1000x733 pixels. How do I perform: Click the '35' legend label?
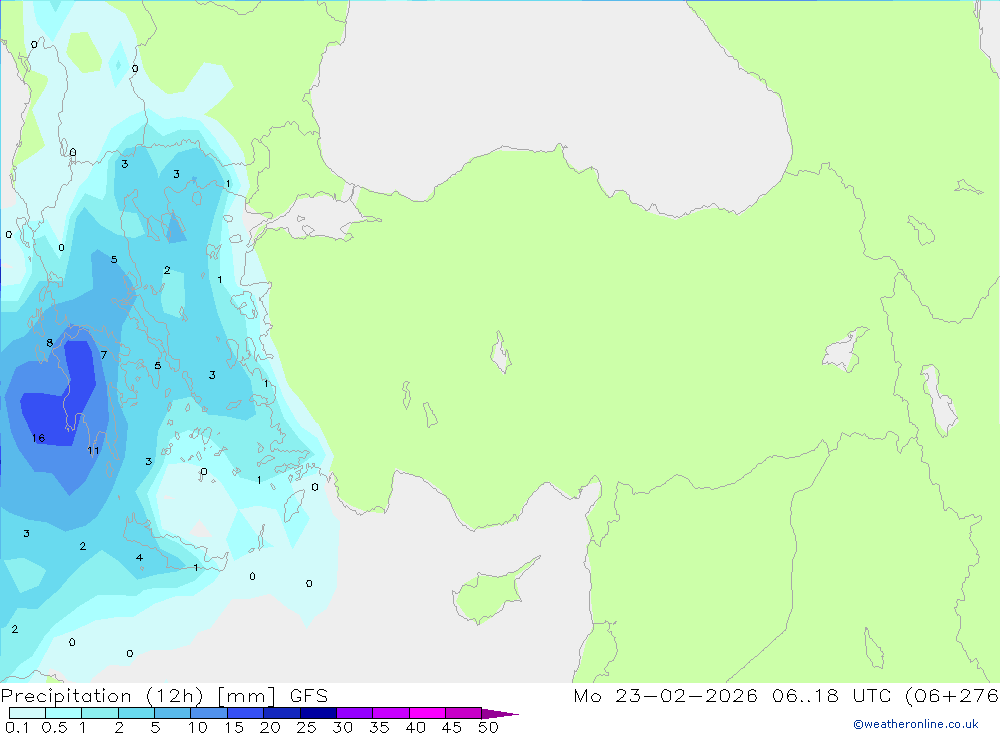click(379, 727)
